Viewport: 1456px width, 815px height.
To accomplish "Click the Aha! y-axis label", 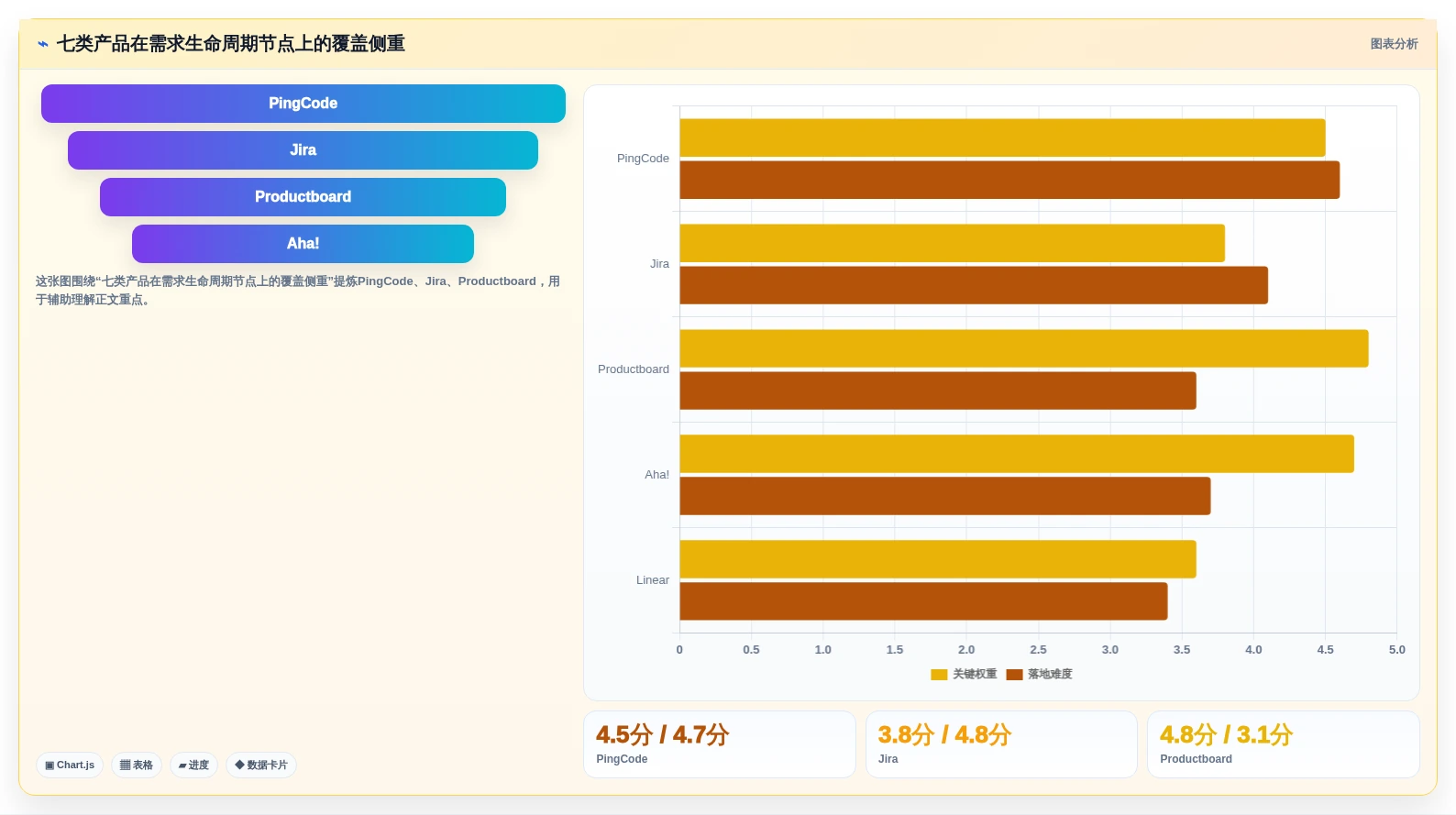I will [x=656, y=475].
